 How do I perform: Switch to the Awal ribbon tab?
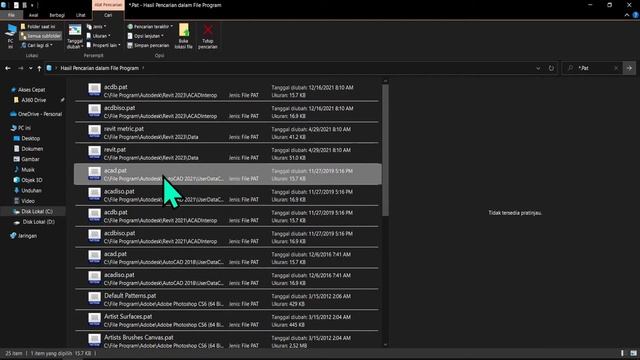tap(33, 15)
